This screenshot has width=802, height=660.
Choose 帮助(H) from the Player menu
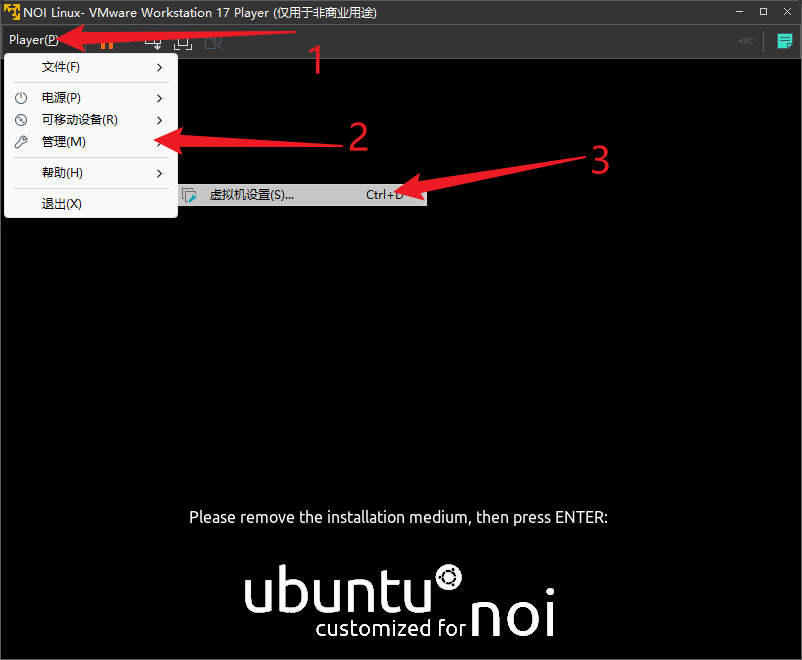[62, 173]
